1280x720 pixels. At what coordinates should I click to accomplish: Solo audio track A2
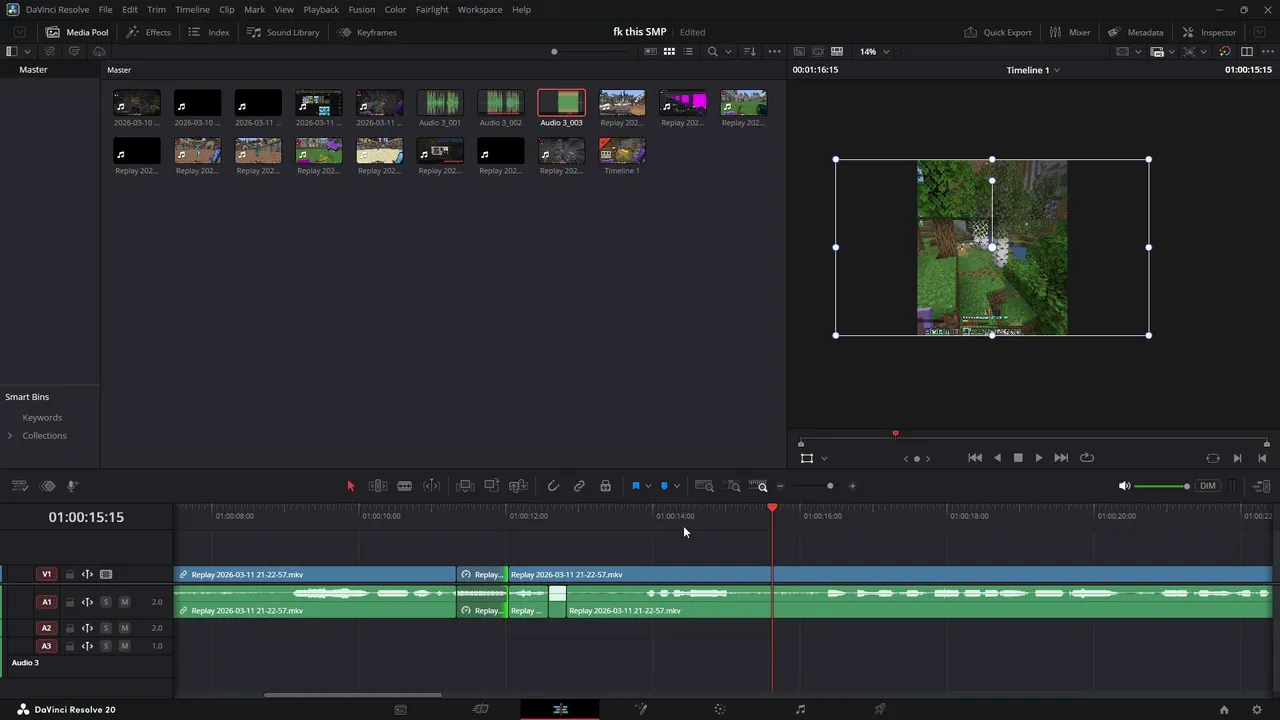(x=106, y=628)
